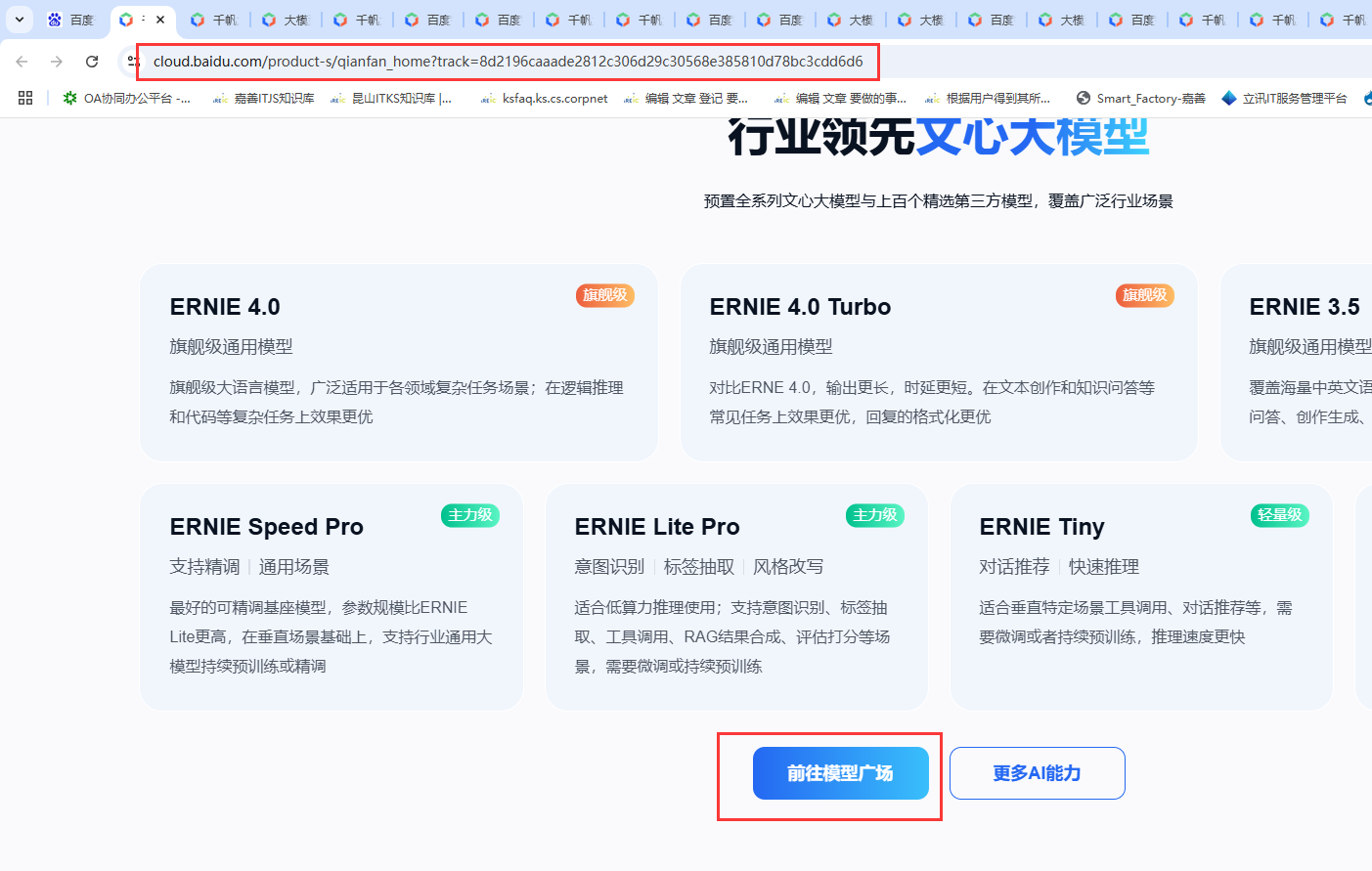Screen dimensions: 1372x871
Task: Click ERNIE Tiny description starting 适合垂直特定场景
Action: click(1135, 622)
